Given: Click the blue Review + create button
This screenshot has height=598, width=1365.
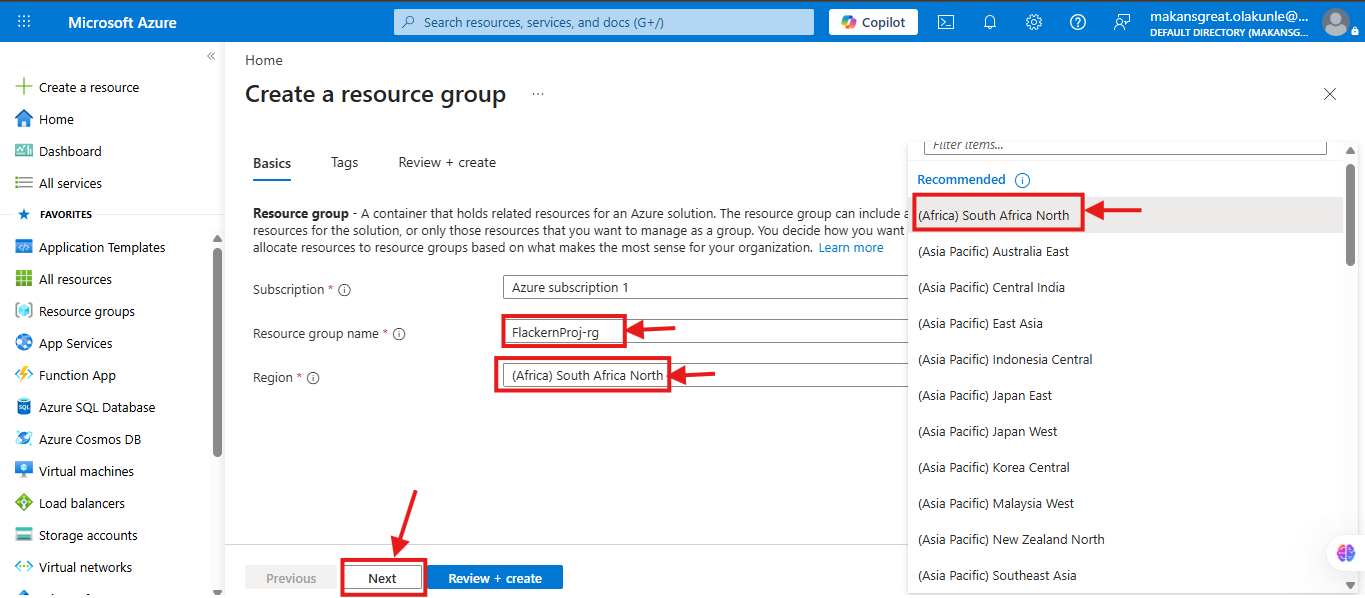Looking at the screenshot, I should [x=495, y=578].
